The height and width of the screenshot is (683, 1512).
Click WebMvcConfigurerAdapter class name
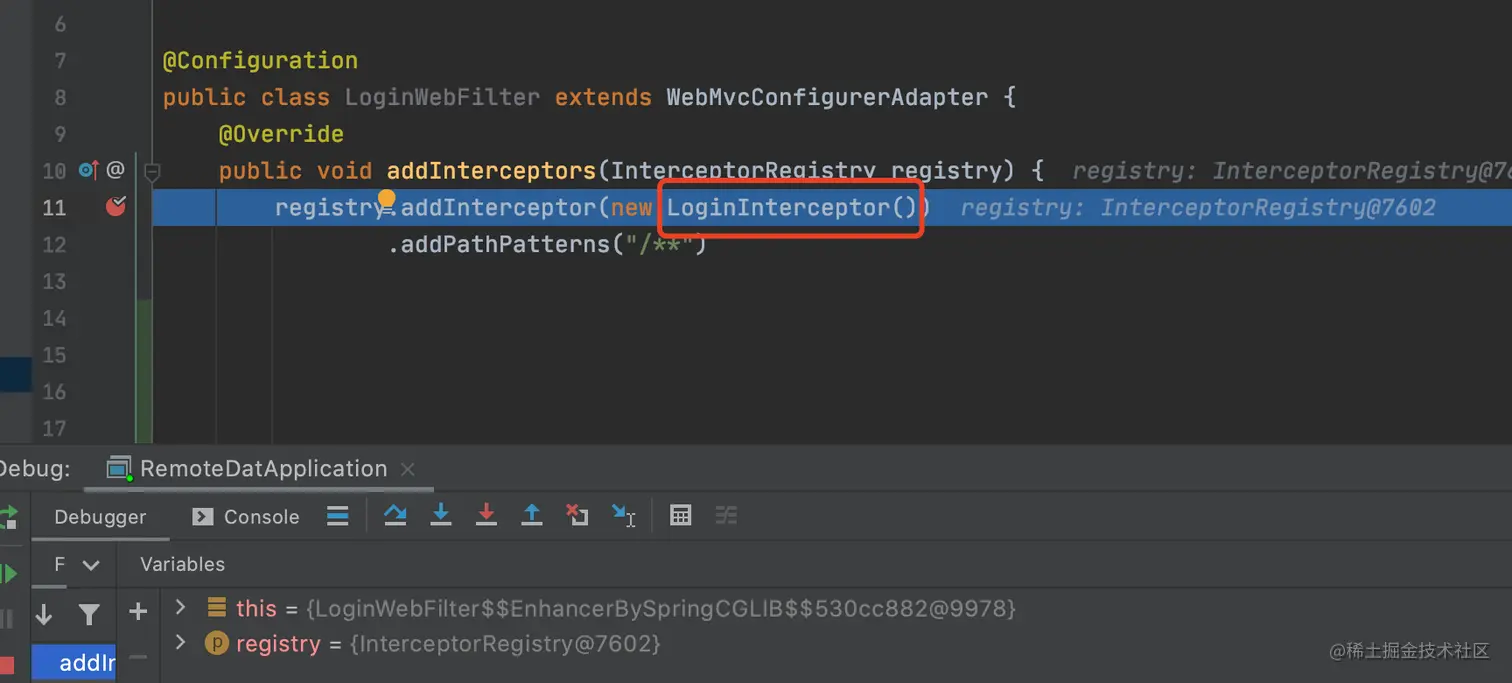(827, 97)
